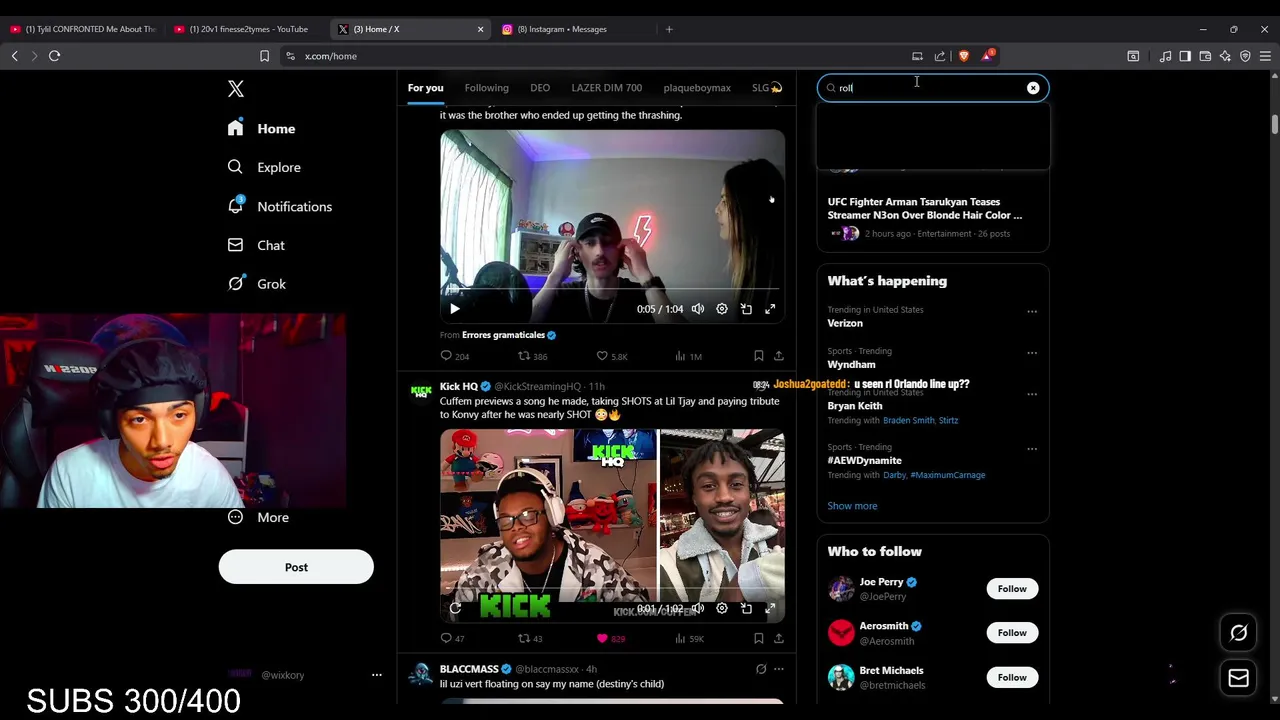Open the browser hamburger menu
This screenshot has height=720, width=1280.
(x=1265, y=56)
